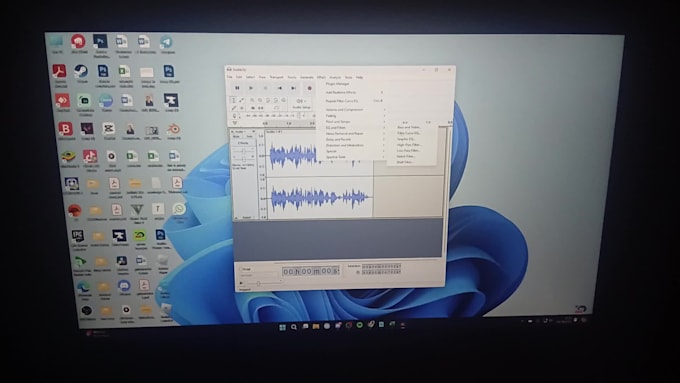Image resolution: width=680 pixels, height=383 pixels.
Task: Click the Silence audio selection icon
Action: click(261, 108)
